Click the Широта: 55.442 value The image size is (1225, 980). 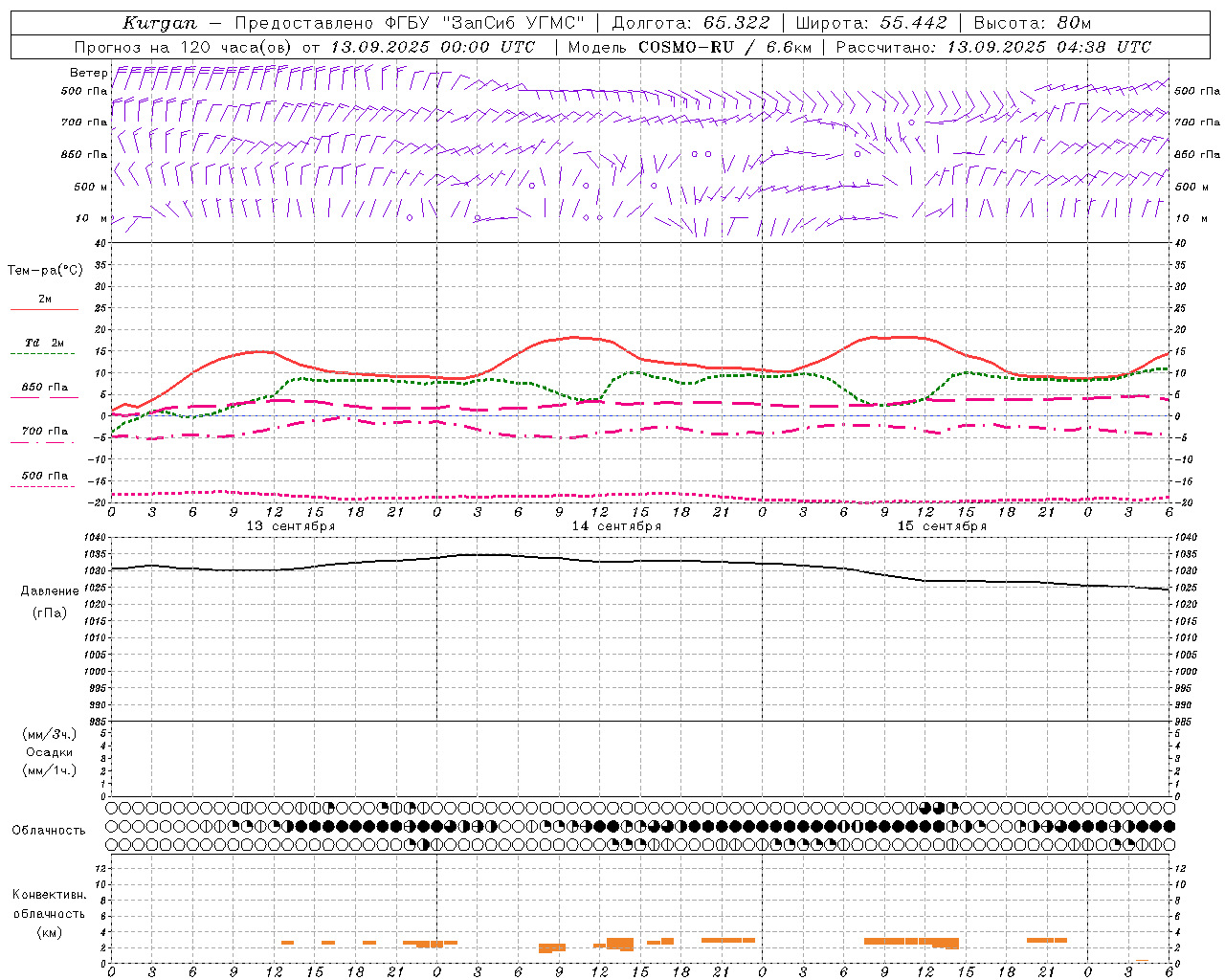(x=871, y=23)
